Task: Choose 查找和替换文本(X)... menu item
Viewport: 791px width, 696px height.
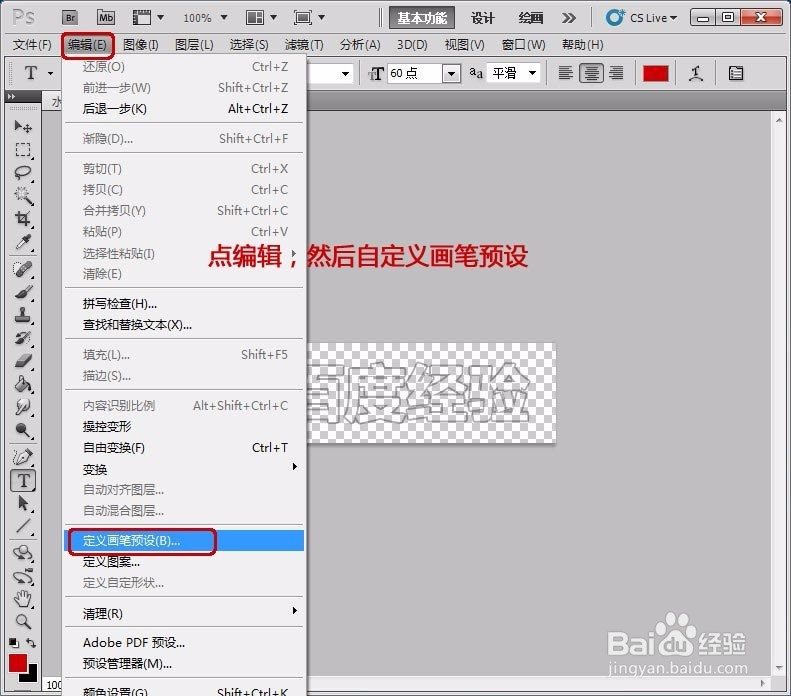Action: pos(184,325)
